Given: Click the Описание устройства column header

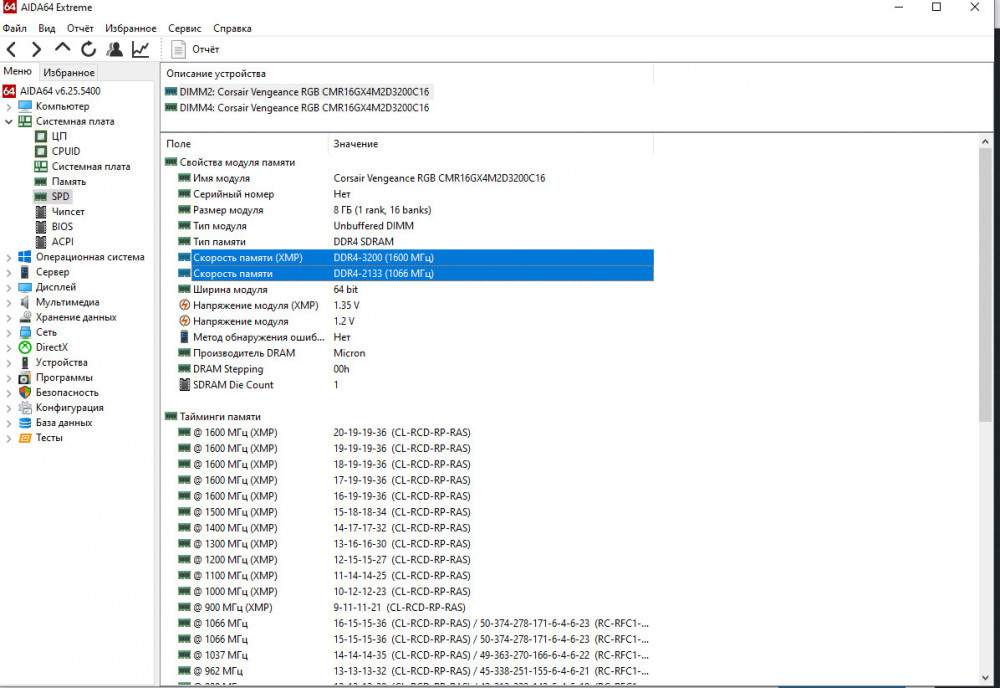Looking at the screenshot, I should [x=408, y=73].
